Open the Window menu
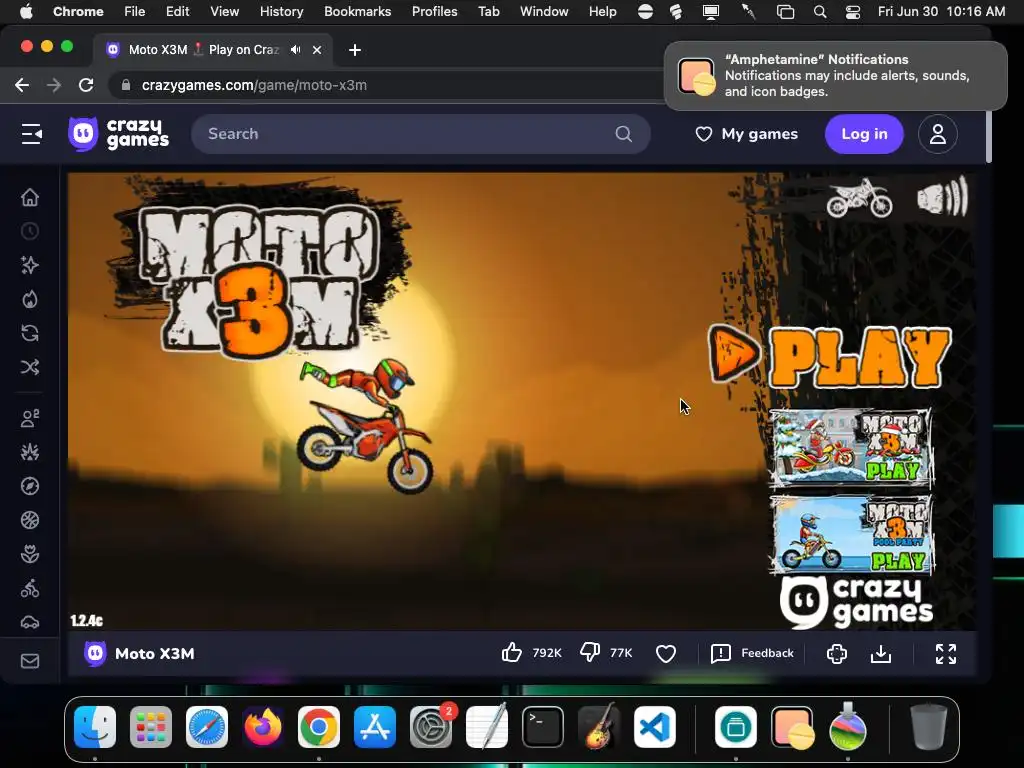This screenshot has width=1024, height=768. click(544, 11)
